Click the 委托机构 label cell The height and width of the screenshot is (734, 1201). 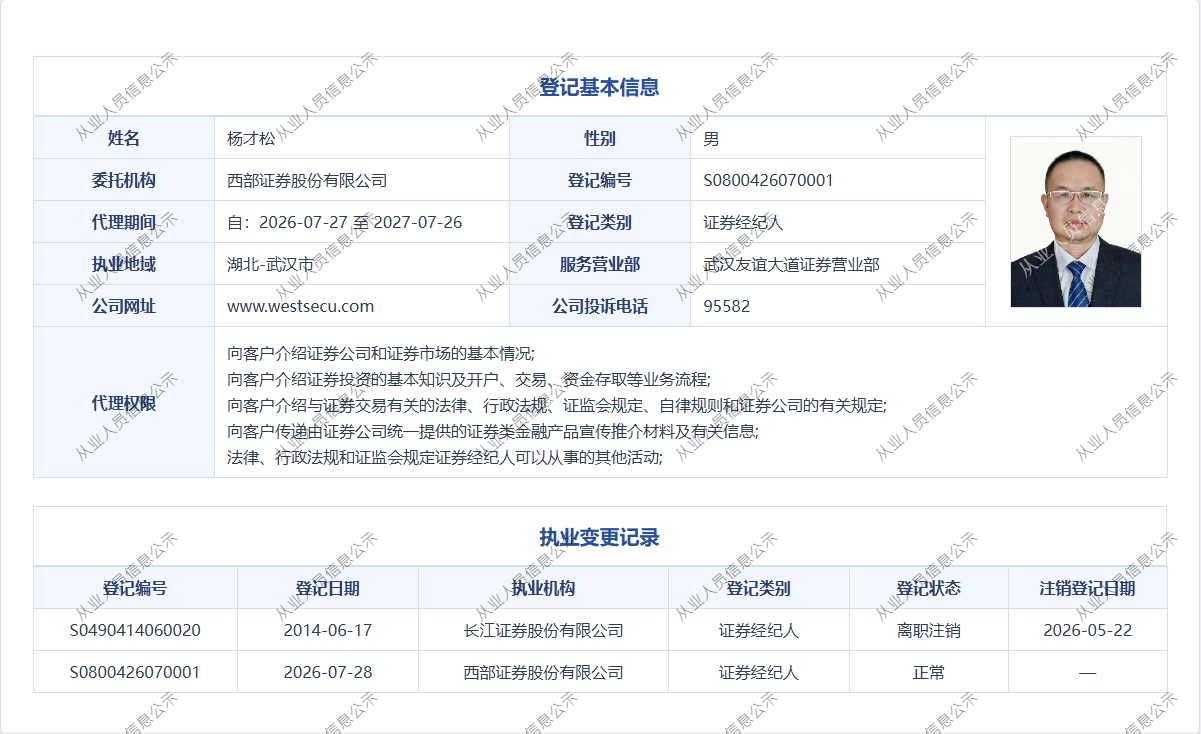pyautogui.click(x=124, y=180)
